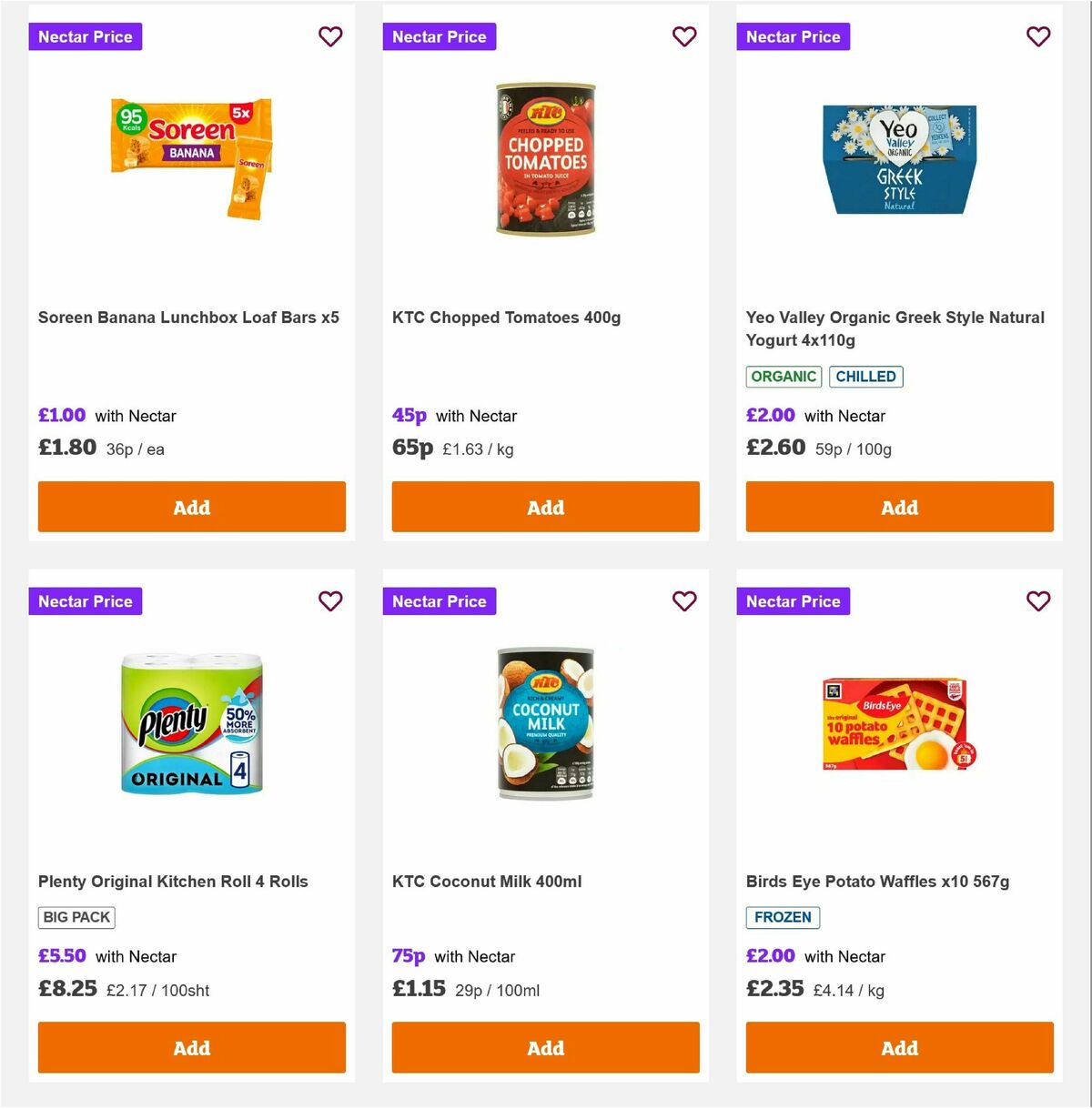Select the CHILLED tag on Yeo Valley yogurt
Image resolution: width=1092 pixels, height=1109 pixels.
[865, 376]
